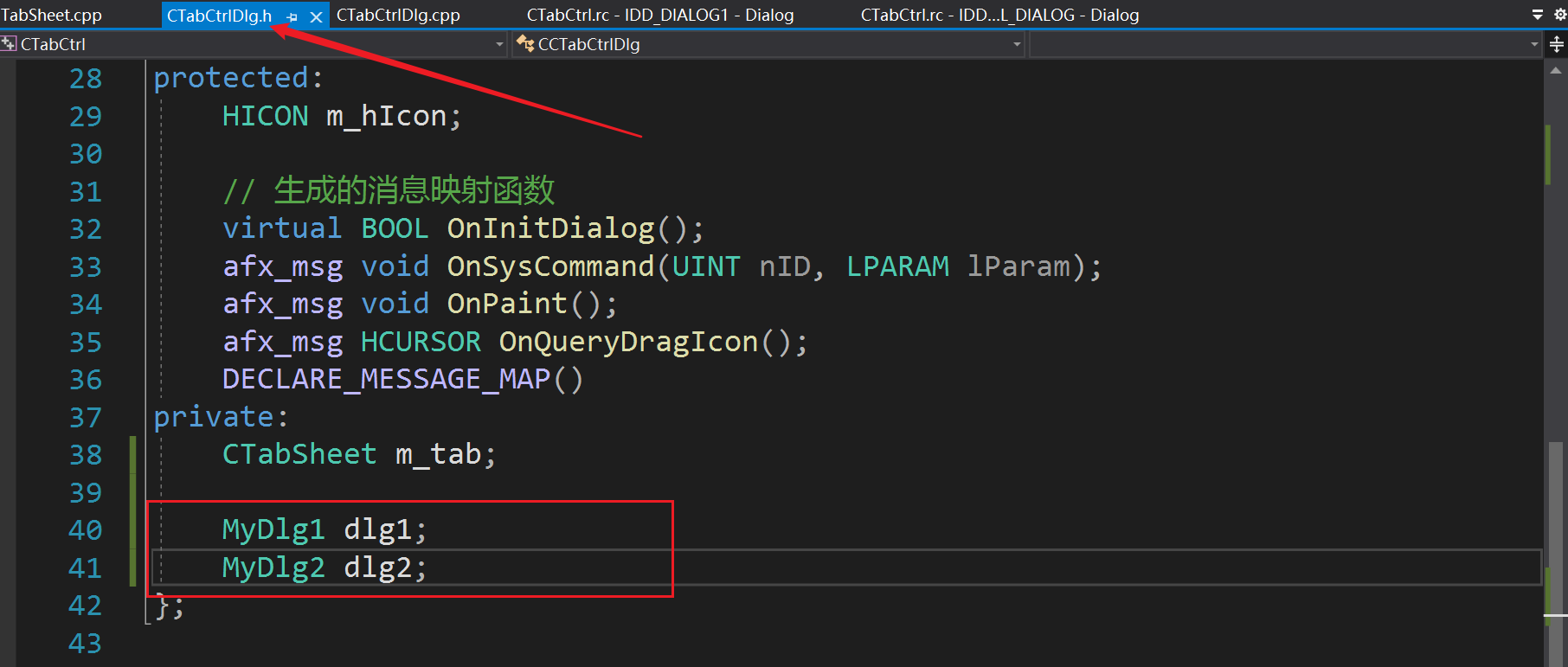This screenshot has width=1568, height=667.
Task: Click line number 28 in the margin
Action: coord(86,79)
